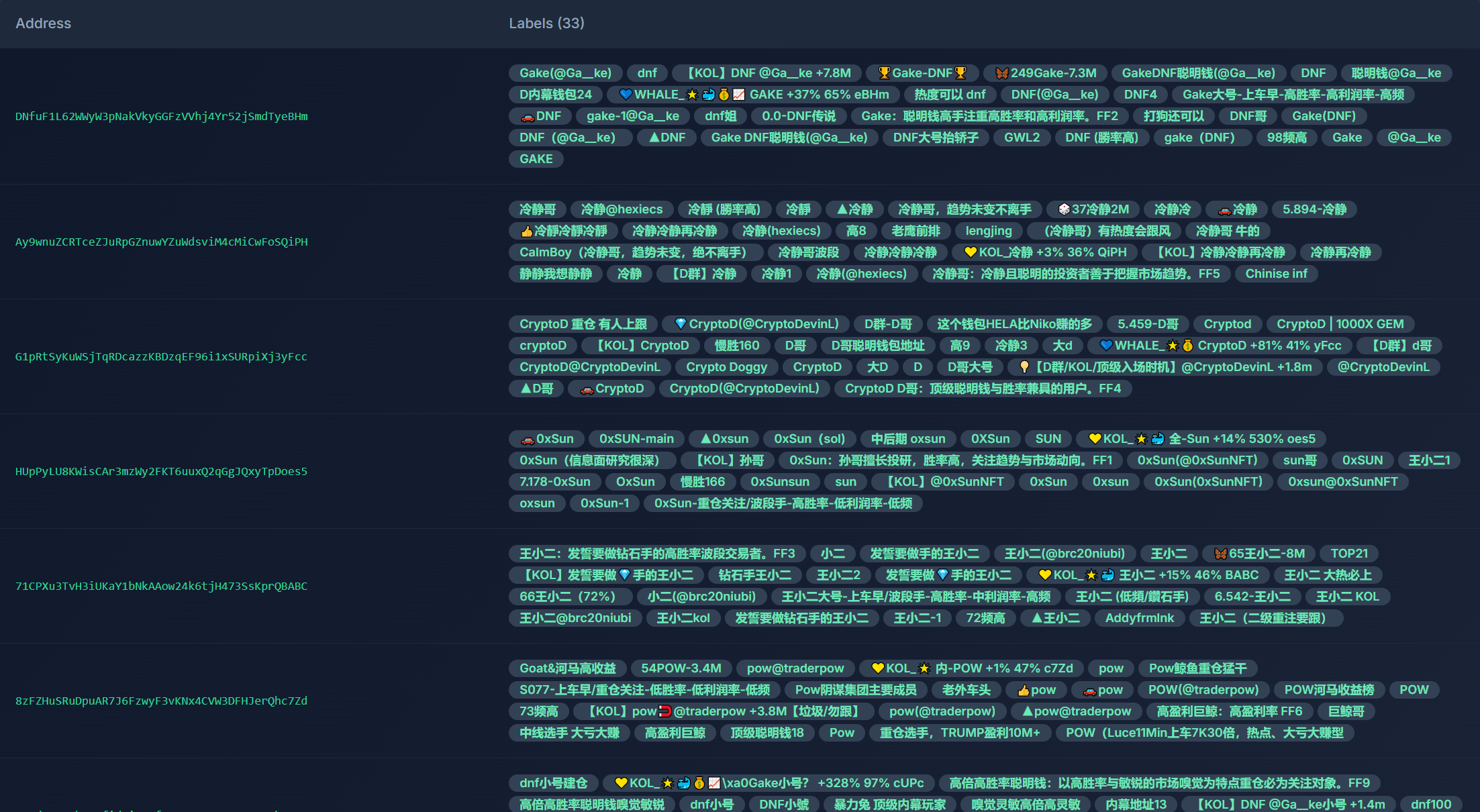Open address starting with G1pRtSyKuWSjTq

click(x=161, y=357)
